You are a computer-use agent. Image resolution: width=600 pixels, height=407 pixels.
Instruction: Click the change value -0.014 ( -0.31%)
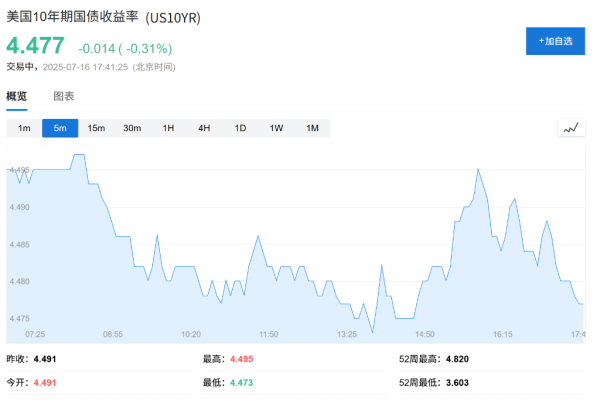point(125,49)
